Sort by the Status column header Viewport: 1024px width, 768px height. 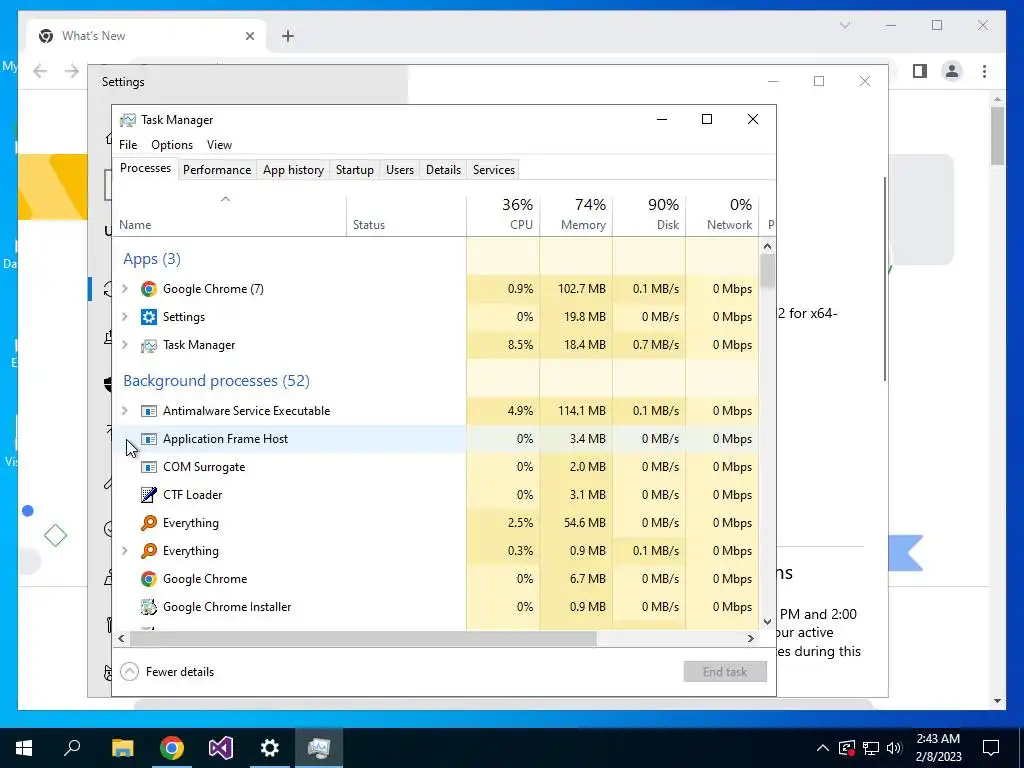(406, 214)
